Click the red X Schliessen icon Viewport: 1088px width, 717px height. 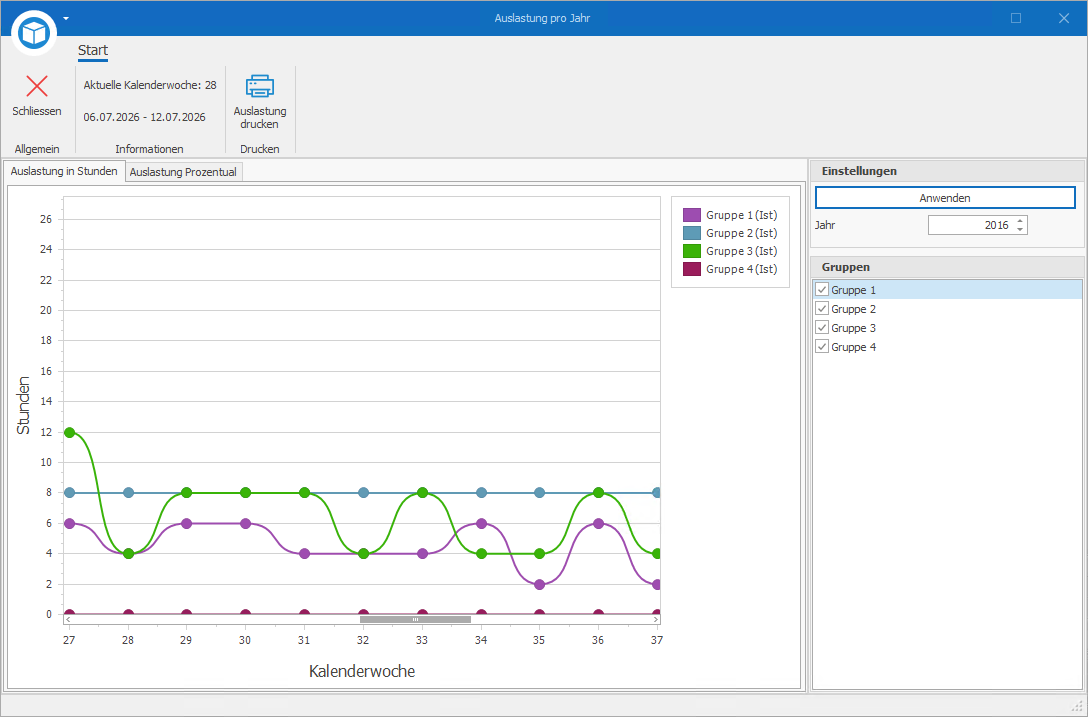pos(37,86)
